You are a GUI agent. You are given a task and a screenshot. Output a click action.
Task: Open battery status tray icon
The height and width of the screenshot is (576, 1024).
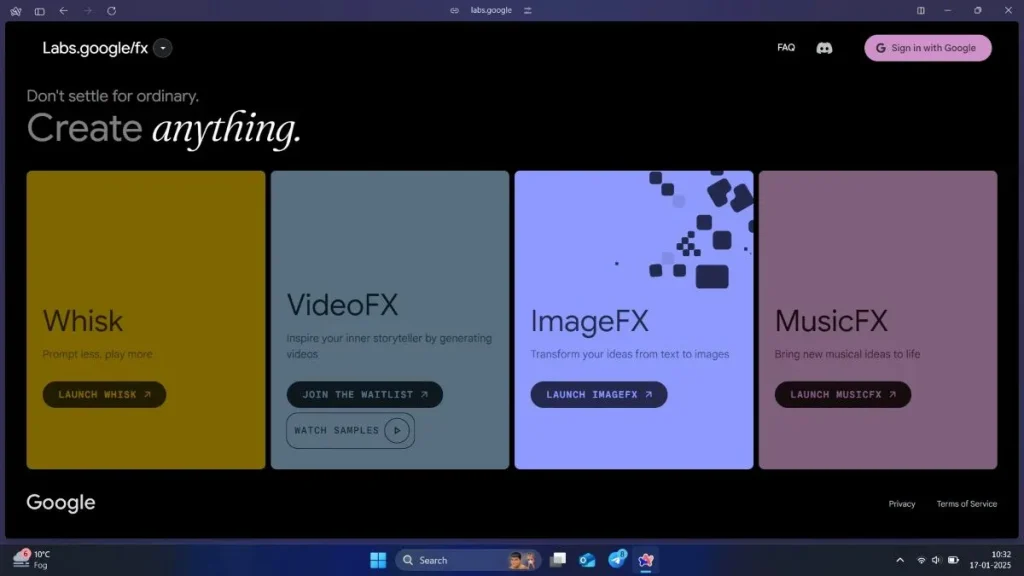pyautogui.click(x=953, y=560)
